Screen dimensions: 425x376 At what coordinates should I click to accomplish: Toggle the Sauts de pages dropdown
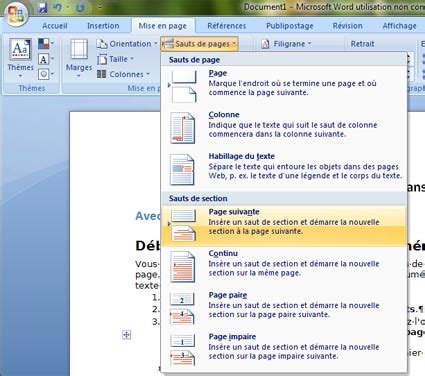199,44
